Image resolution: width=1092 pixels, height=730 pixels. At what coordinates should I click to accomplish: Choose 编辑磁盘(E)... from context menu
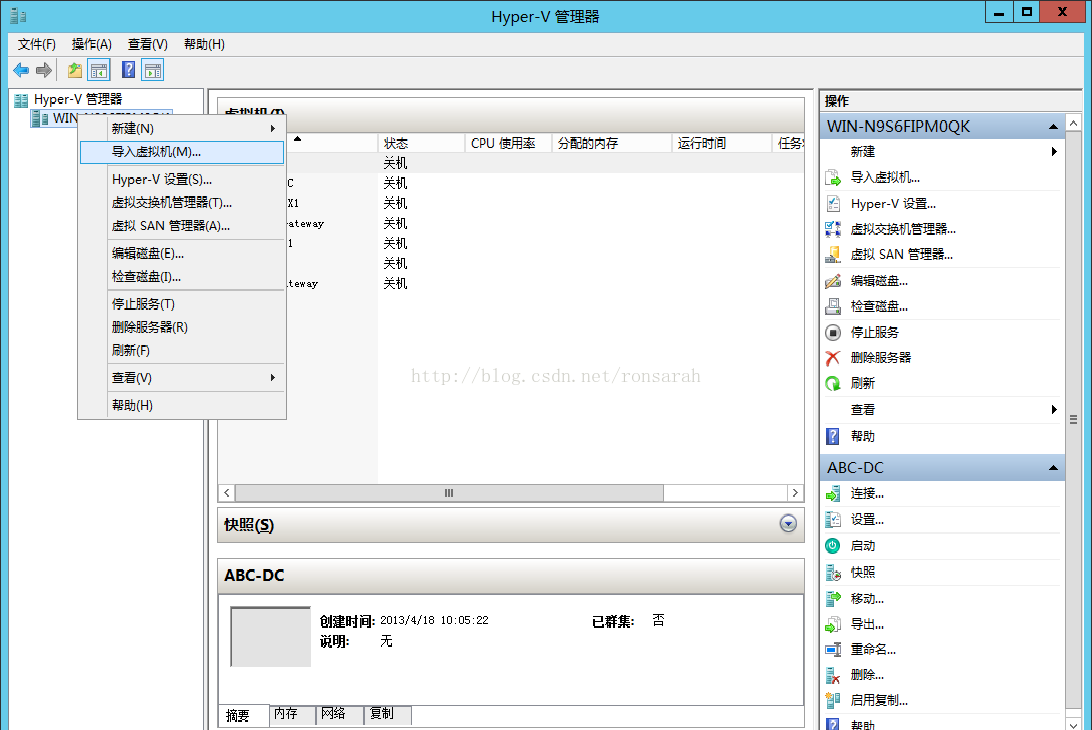[182, 253]
